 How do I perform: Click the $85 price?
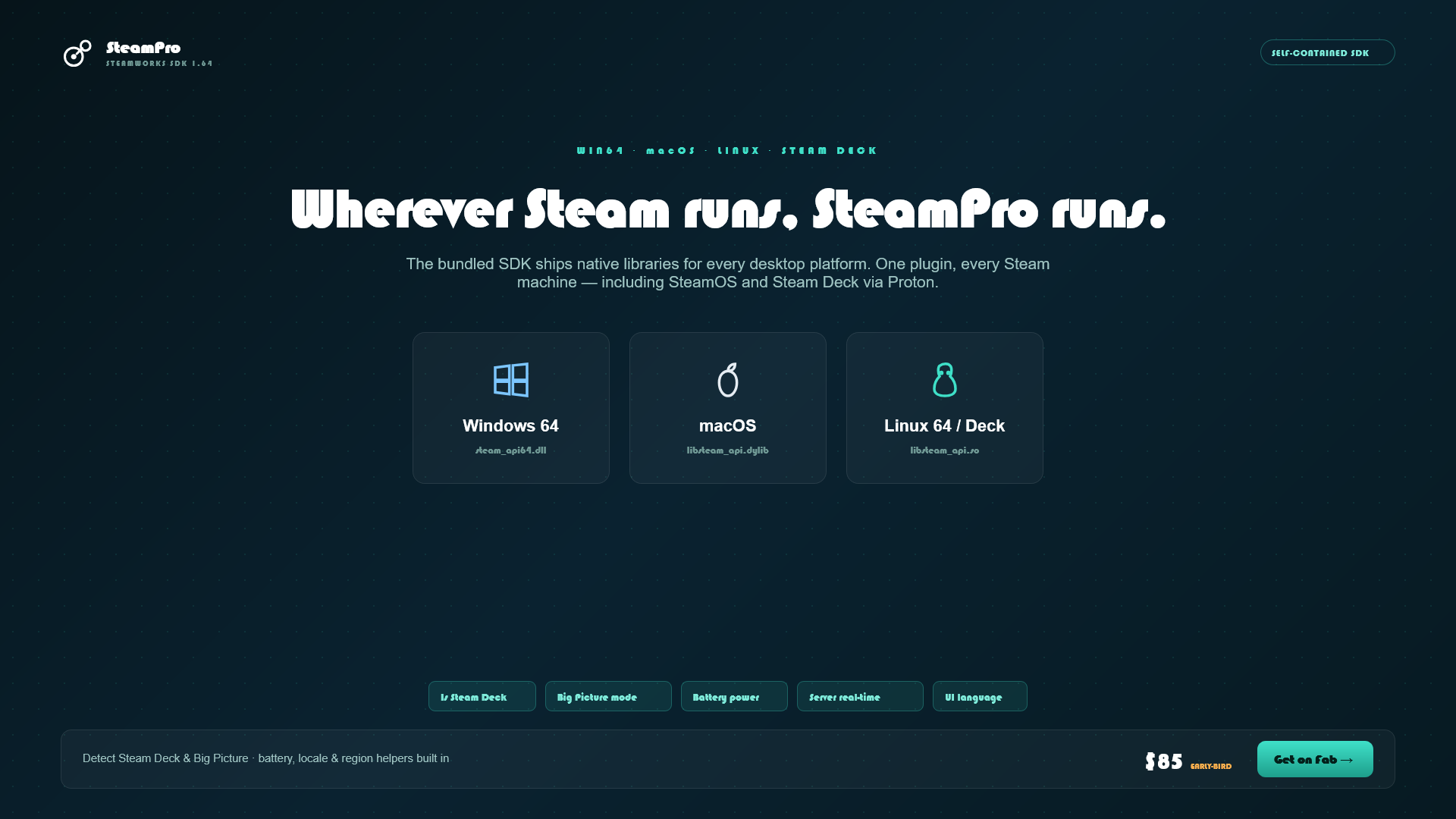1164,761
